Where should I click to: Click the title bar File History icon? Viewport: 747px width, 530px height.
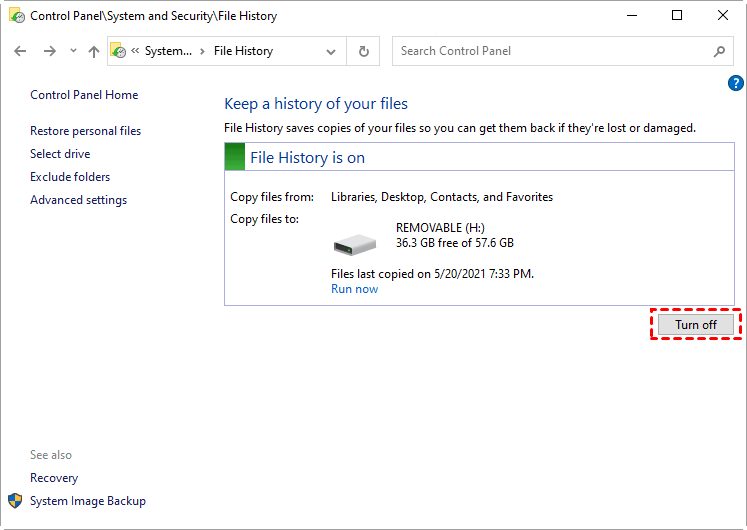point(15,16)
